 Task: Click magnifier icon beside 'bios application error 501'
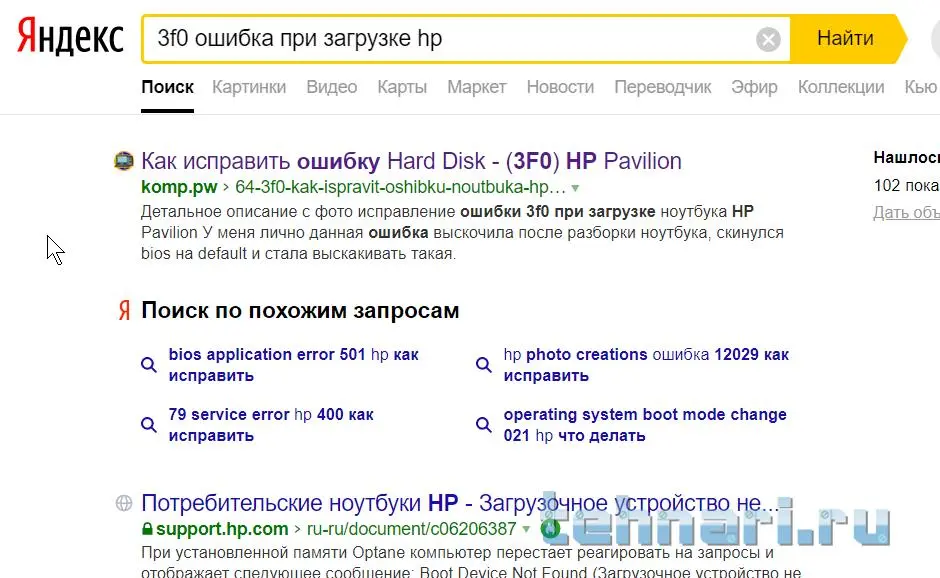pos(149,365)
